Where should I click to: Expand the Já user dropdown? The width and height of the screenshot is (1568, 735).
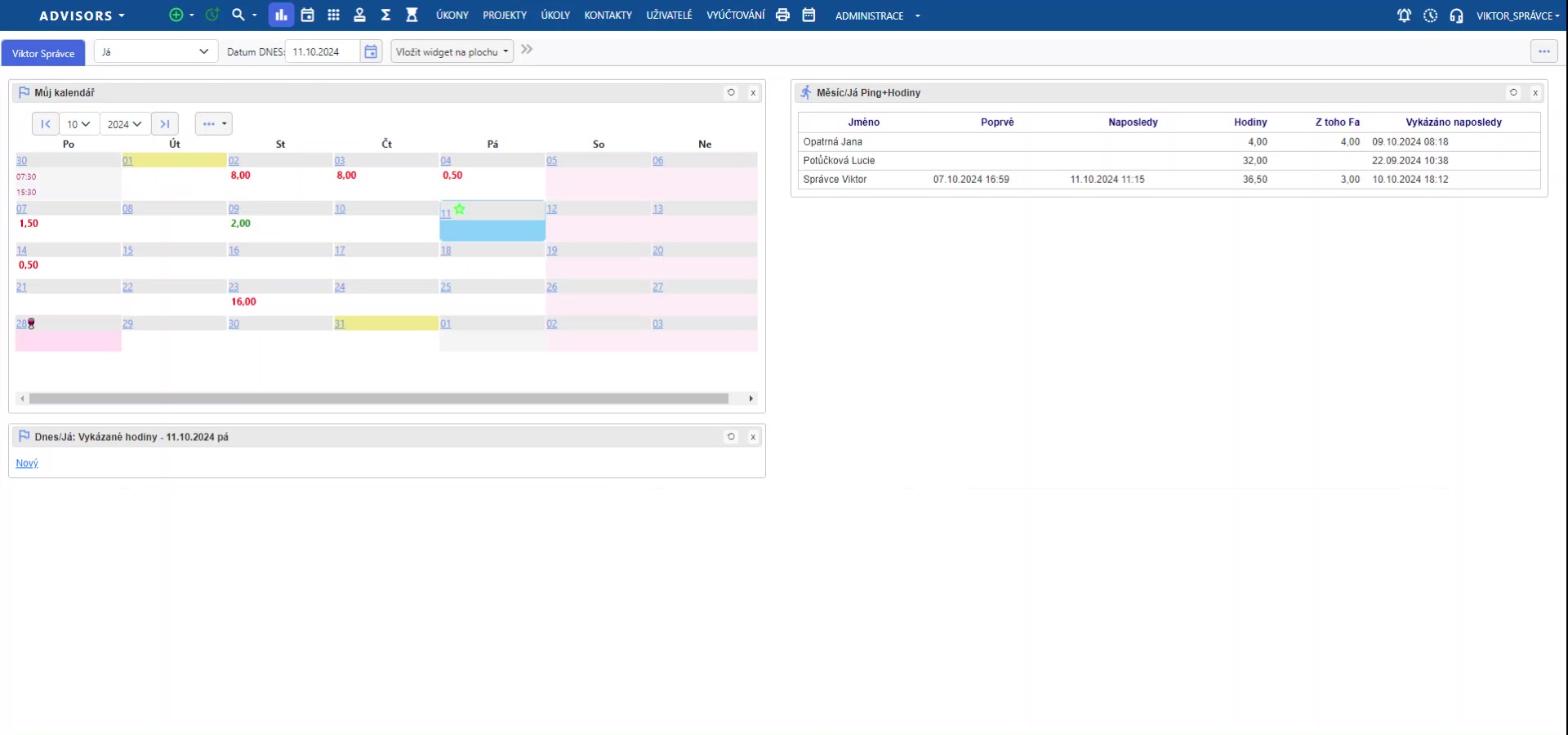[155, 52]
